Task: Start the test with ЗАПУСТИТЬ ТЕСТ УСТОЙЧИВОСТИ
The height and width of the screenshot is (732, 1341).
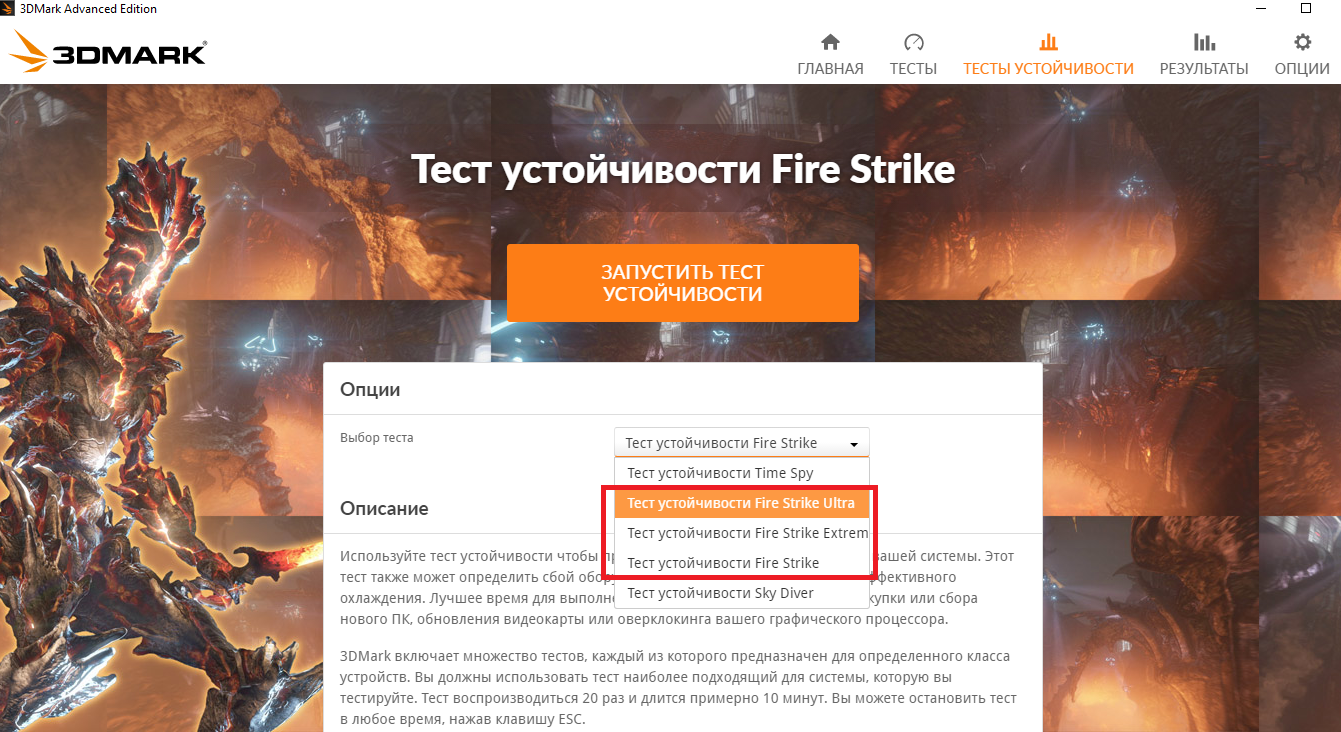Action: tap(683, 283)
